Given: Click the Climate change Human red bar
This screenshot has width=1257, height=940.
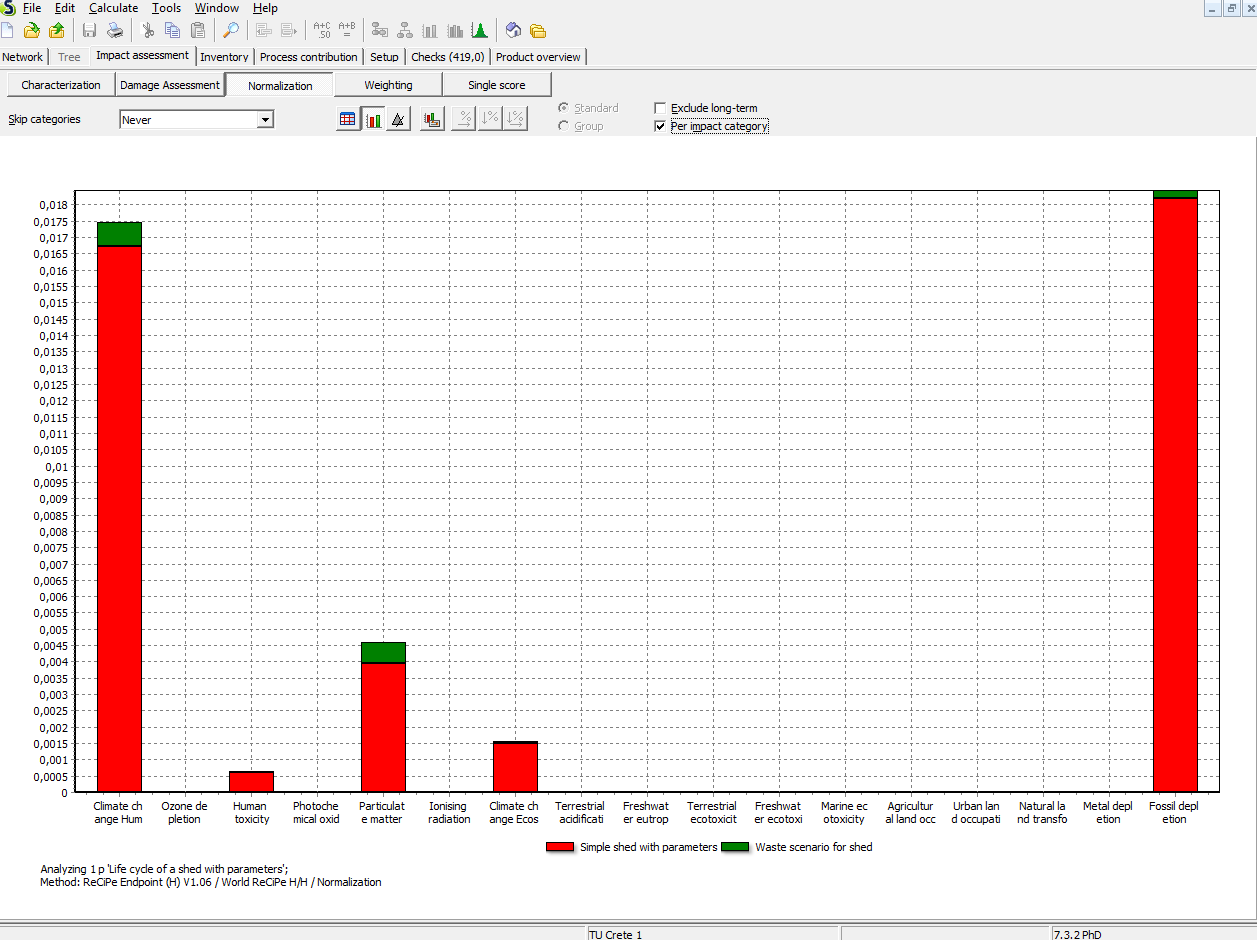Looking at the screenshot, I should click(x=119, y=519).
